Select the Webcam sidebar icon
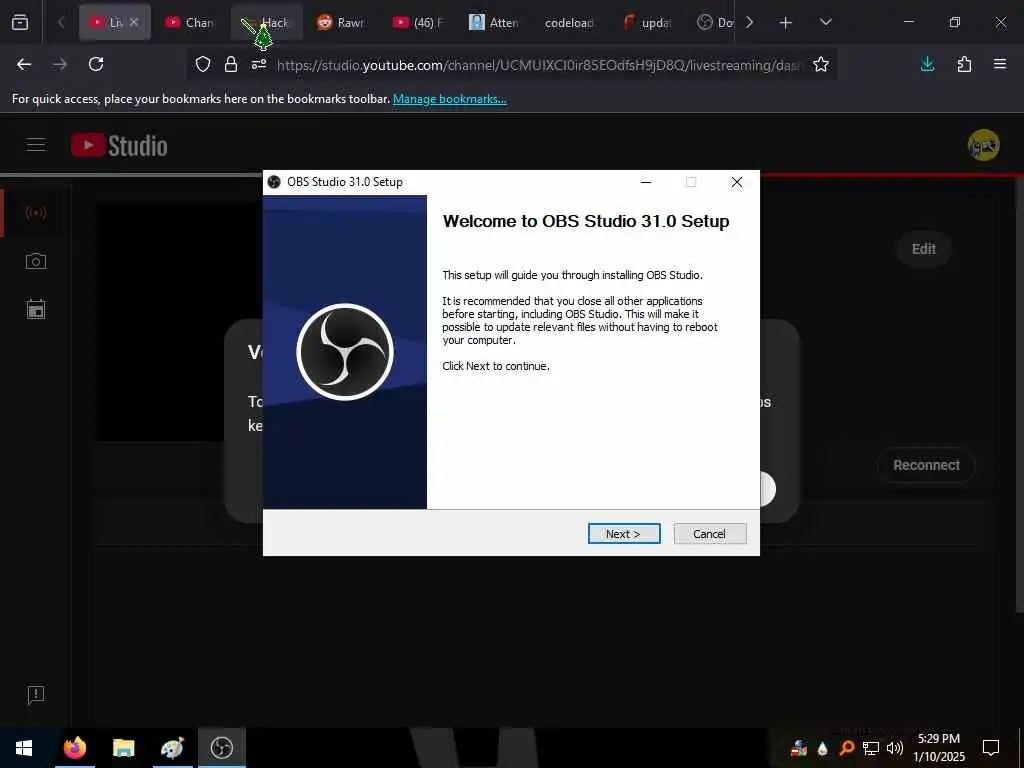Screen dimensions: 1024x768 click(x=36, y=261)
